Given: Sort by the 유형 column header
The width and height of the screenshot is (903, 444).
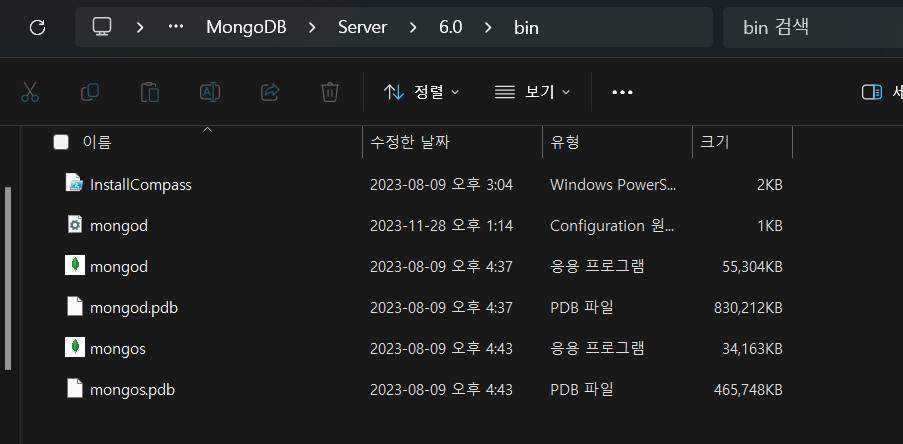Looking at the screenshot, I should 565,142.
